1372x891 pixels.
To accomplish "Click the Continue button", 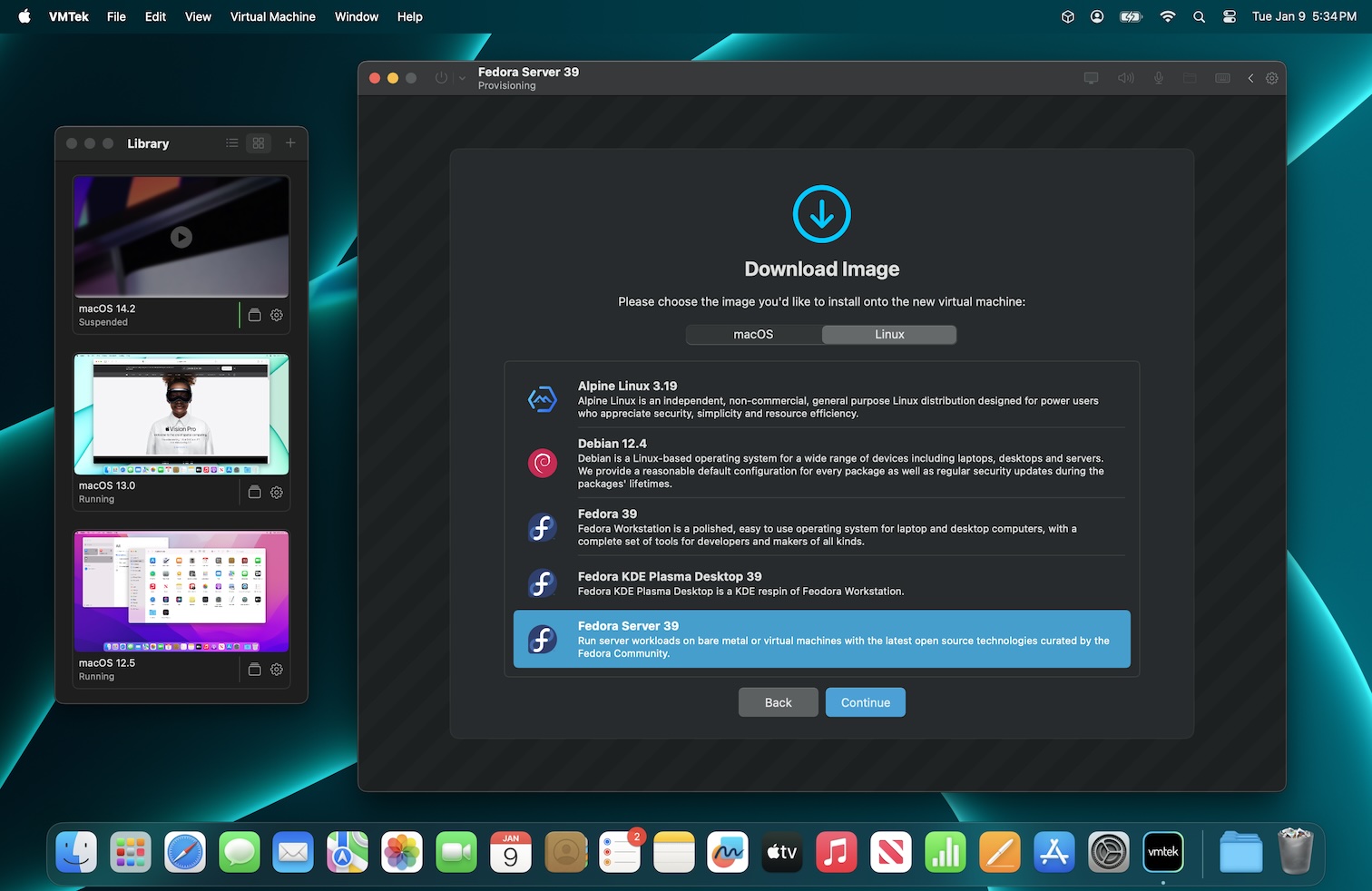I will (x=865, y=702).
